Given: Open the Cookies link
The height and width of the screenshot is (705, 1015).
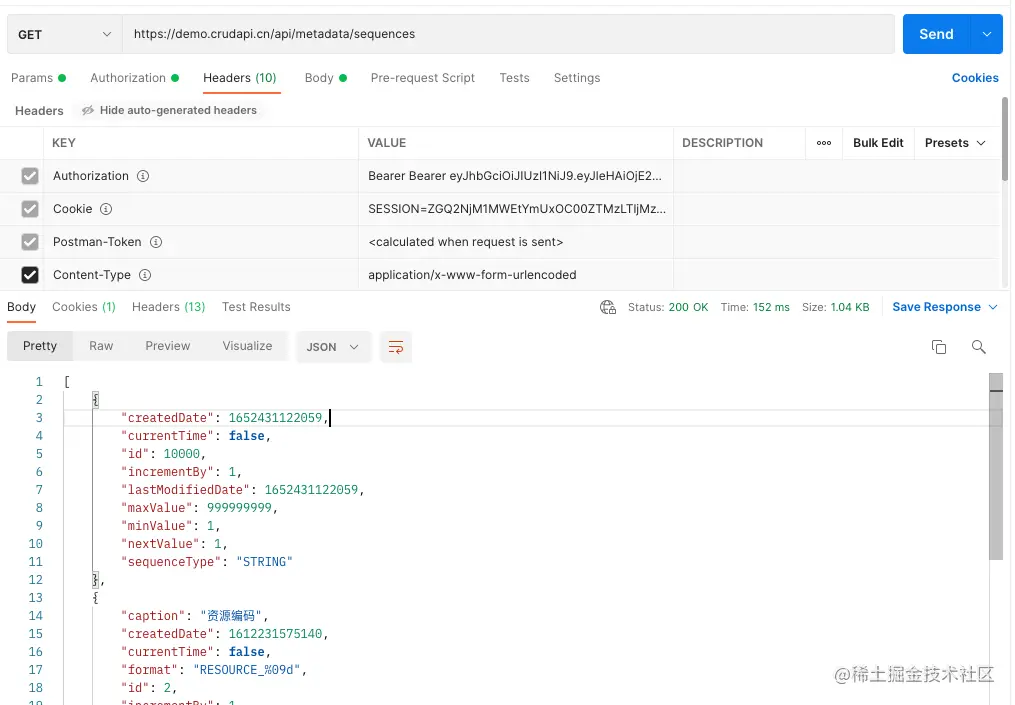Looking at the screenshot, I should pos(975,78).
